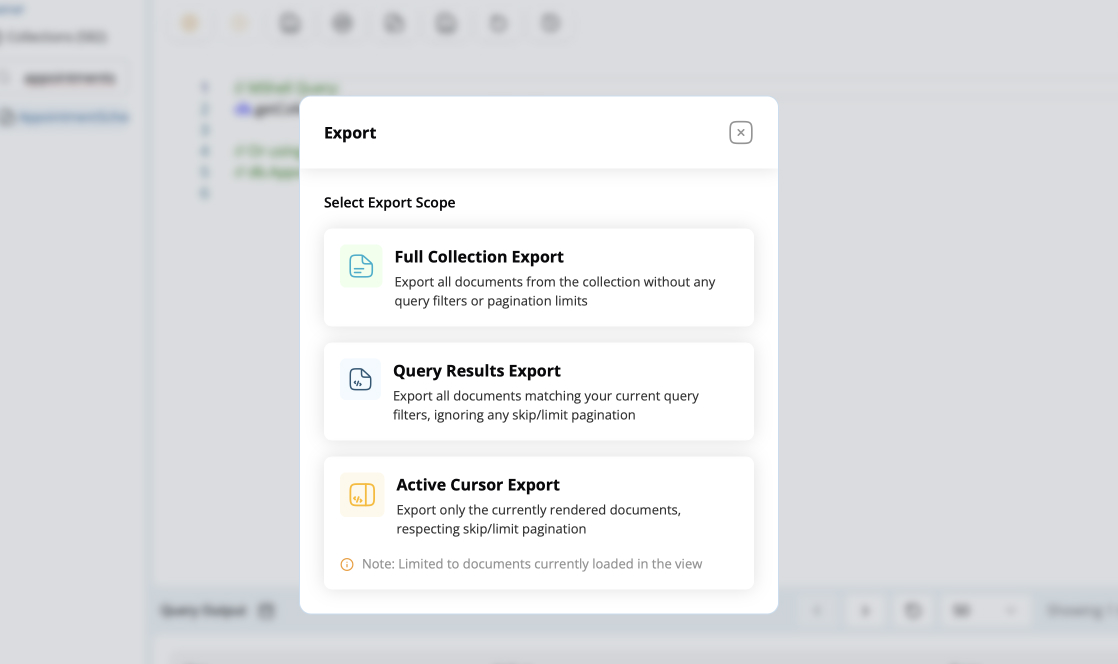
Task: Click the first orange icon in top toolbar
Action: [x=190, y=23]
